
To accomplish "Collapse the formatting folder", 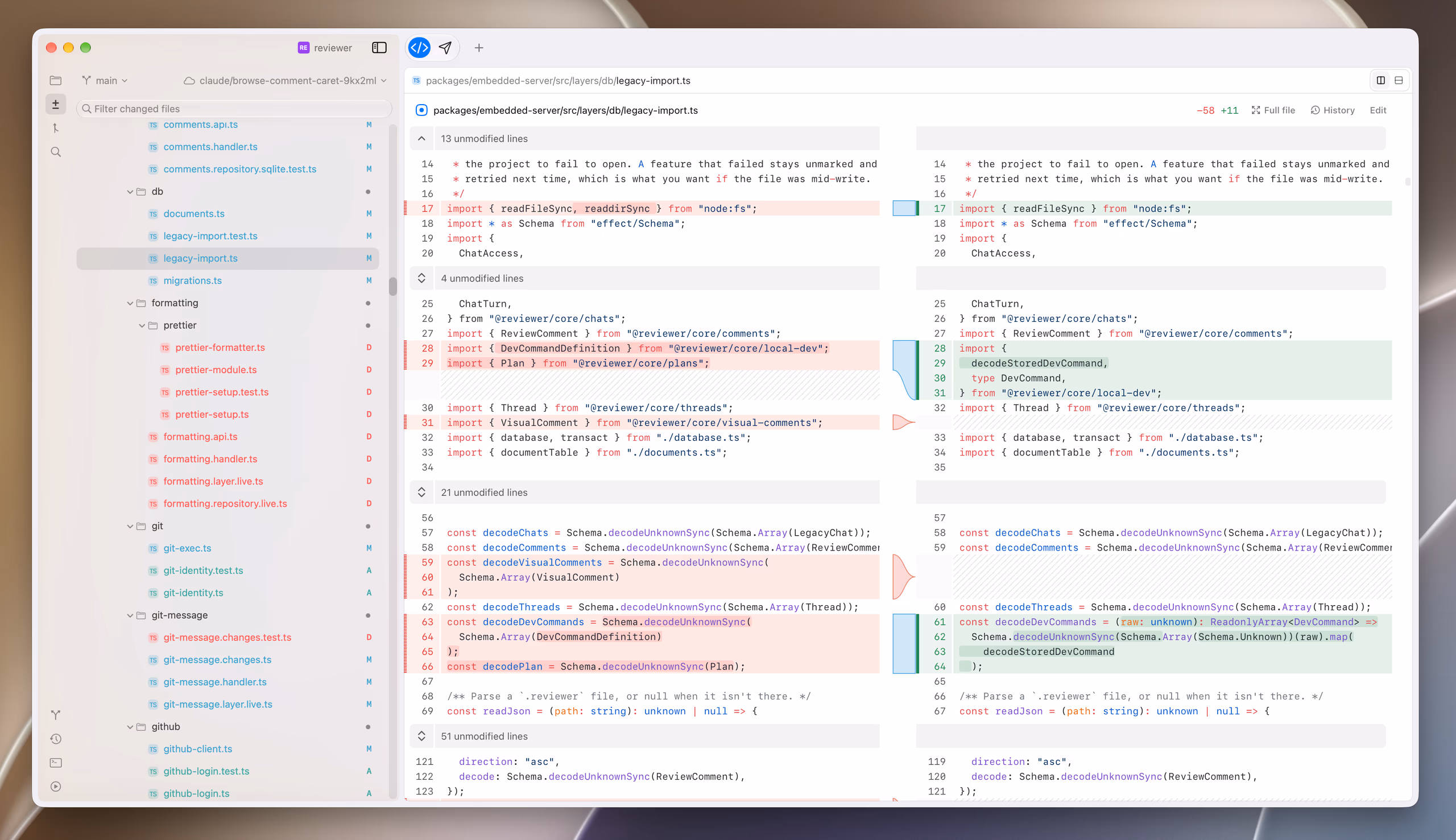I will coord(130,303).
